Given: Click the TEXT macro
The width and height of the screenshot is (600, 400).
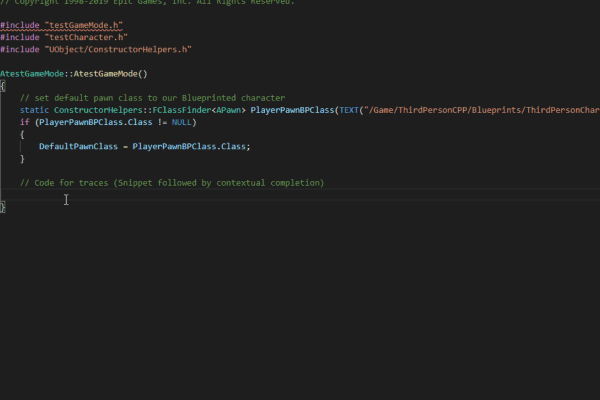Looking at the screenshot, I should tap(351, 110).
